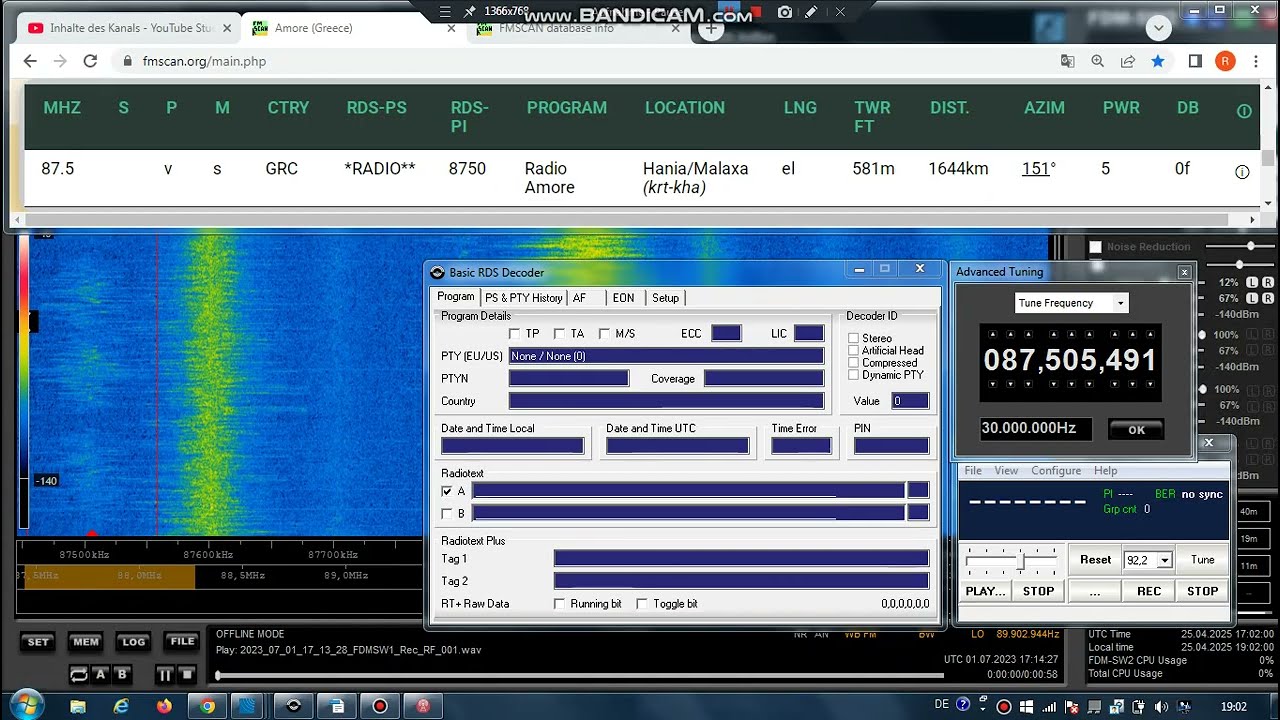This screenshot has width=1280, height=720.
Task: Click the R button in the 12% row
Action: click(x=1267, y=283)
